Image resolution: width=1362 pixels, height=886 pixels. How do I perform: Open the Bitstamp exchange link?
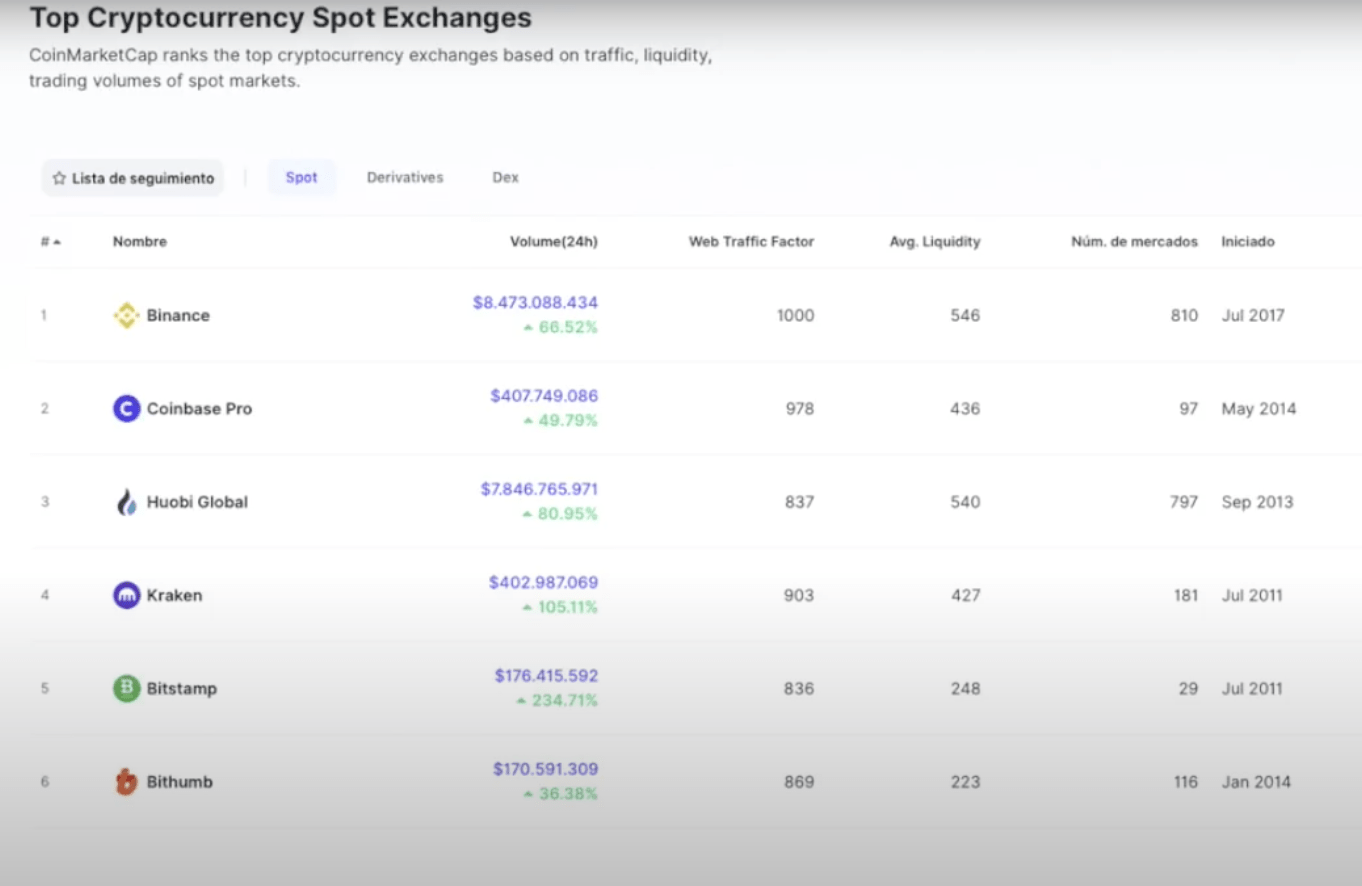182,688
